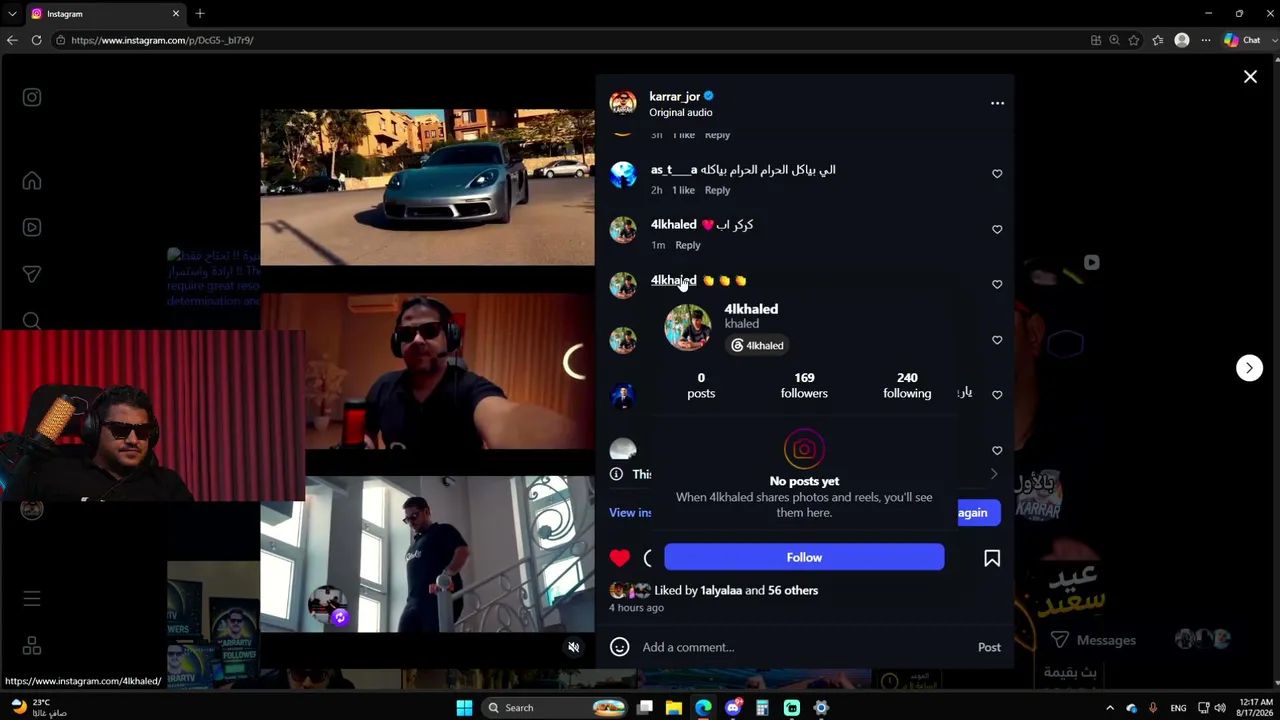Open the hamburger More menu in the sidebar
The image size is (1280, 720).
click(x=32, y=599)
